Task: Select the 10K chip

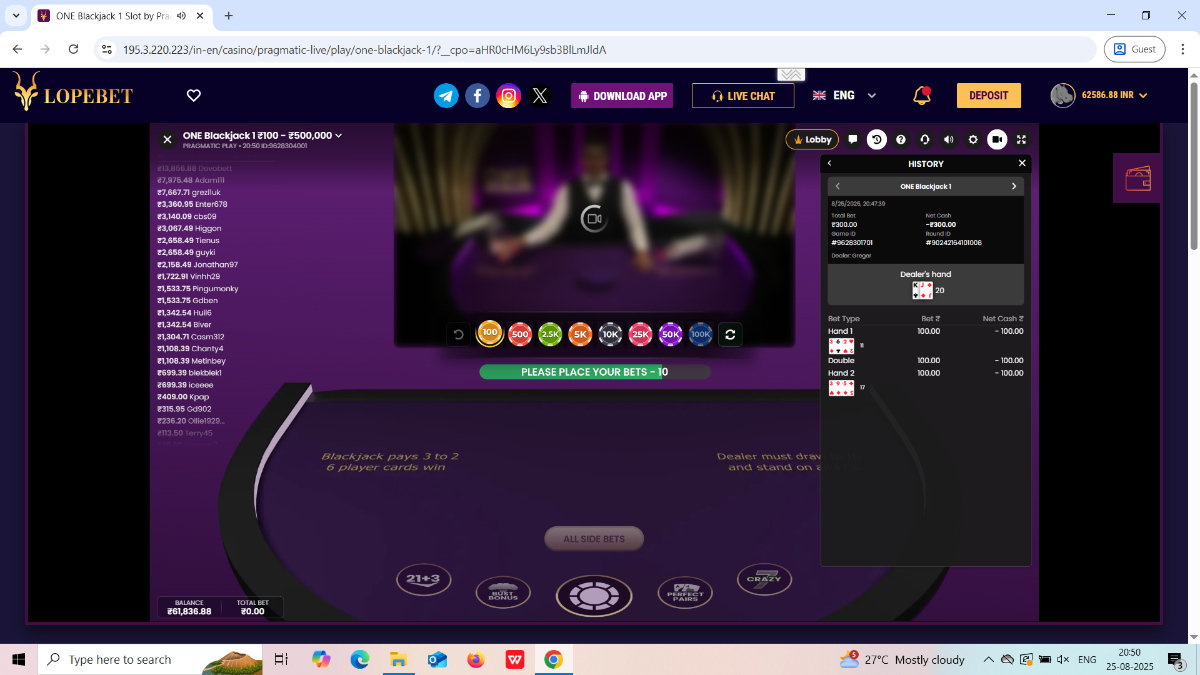Action: pyautogui.click(x=610, y=335)
